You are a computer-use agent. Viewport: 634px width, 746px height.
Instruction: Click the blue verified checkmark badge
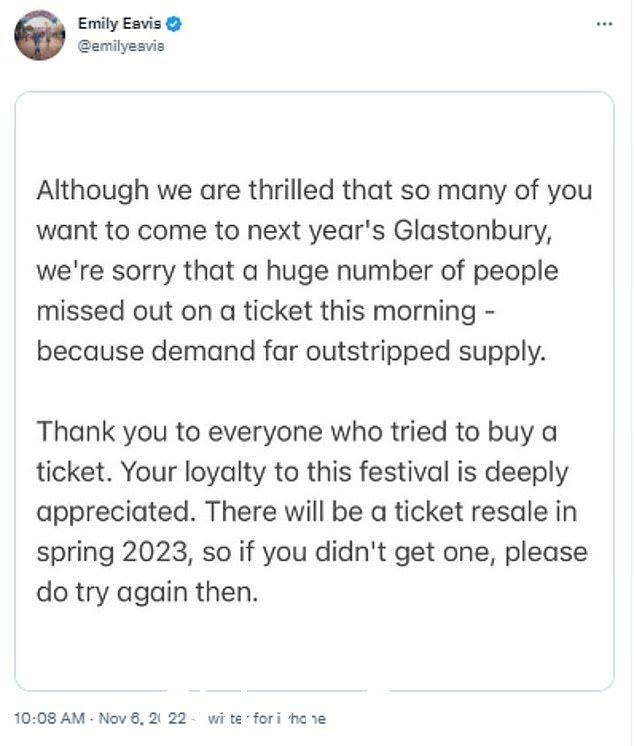pyautogui.click(x=174, y=23)
